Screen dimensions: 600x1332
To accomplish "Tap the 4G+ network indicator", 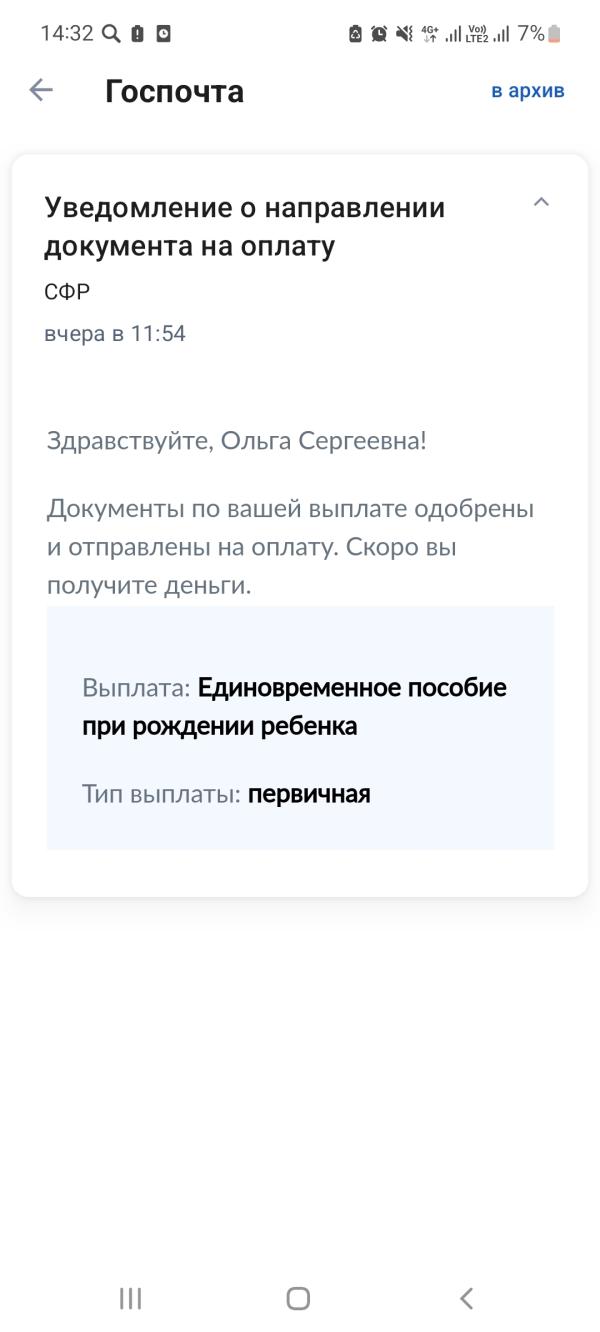I will [x=432, y=32].
